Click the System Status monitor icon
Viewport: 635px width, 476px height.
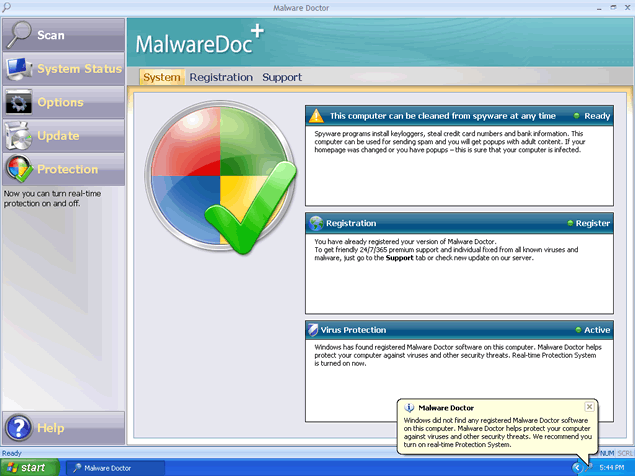click(19, 69)
